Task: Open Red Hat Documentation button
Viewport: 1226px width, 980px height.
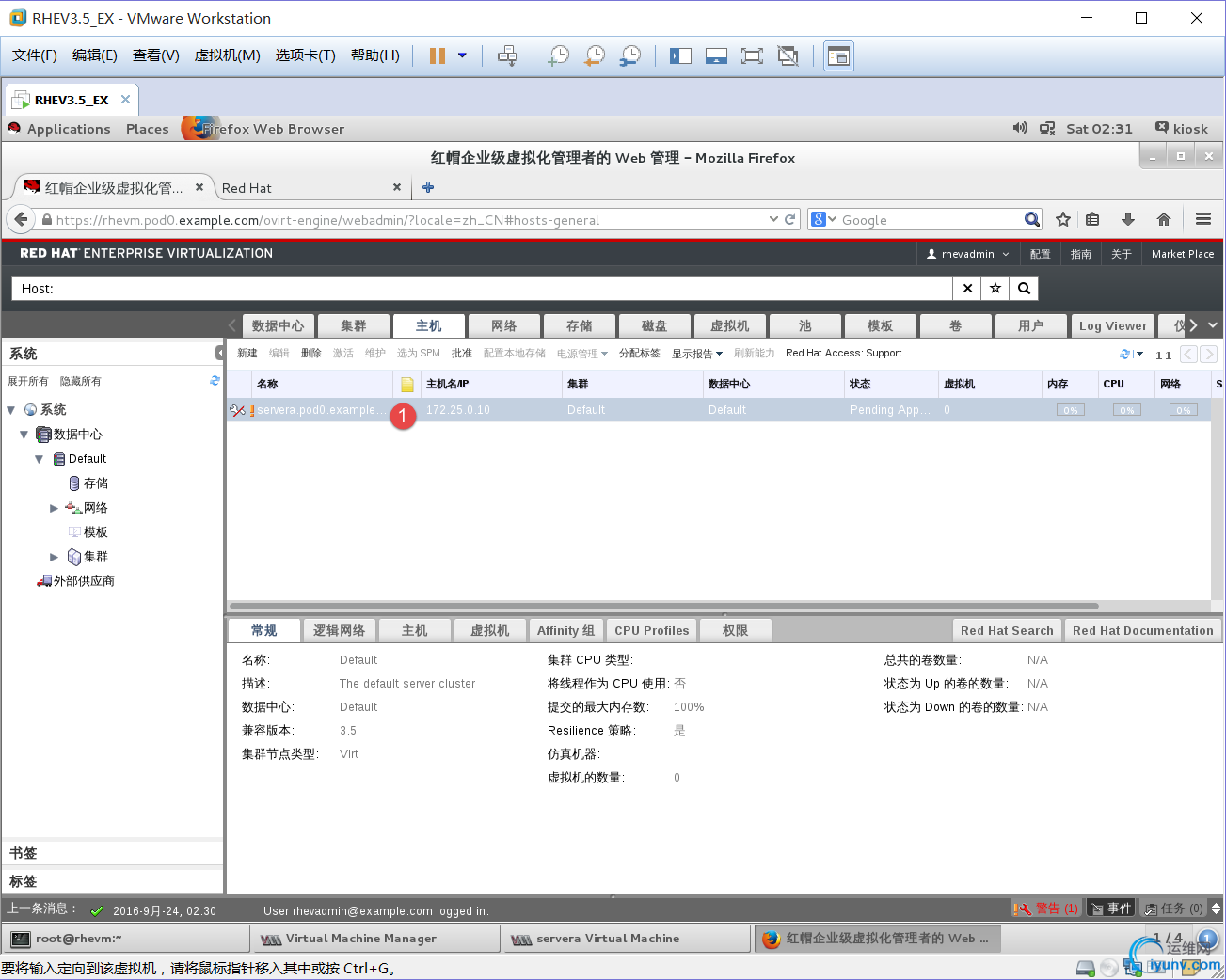Action: [x=1143, y=630]
